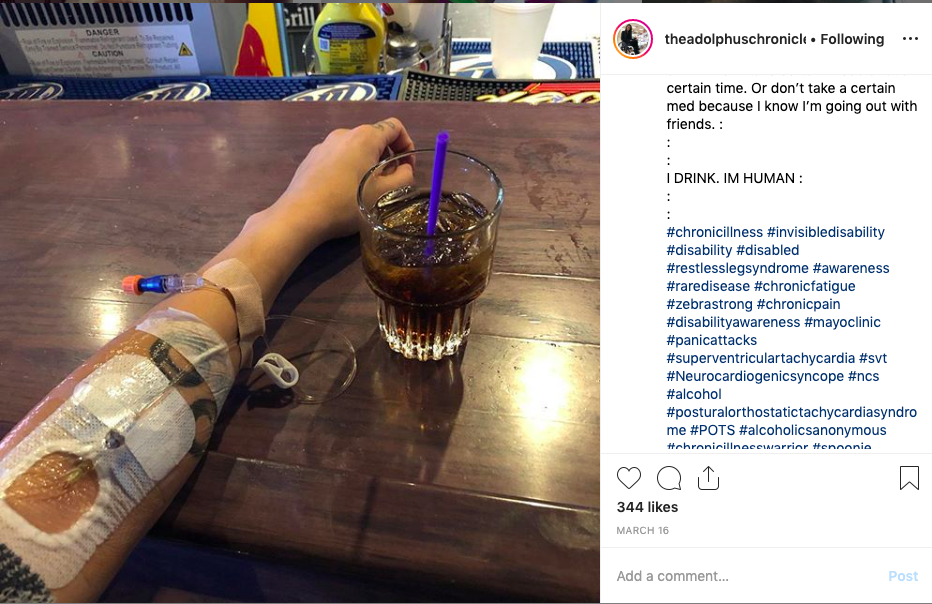Open the #mayoclinic hashtag
Viewport: 932px width, 604px height.
click(842, 322)
